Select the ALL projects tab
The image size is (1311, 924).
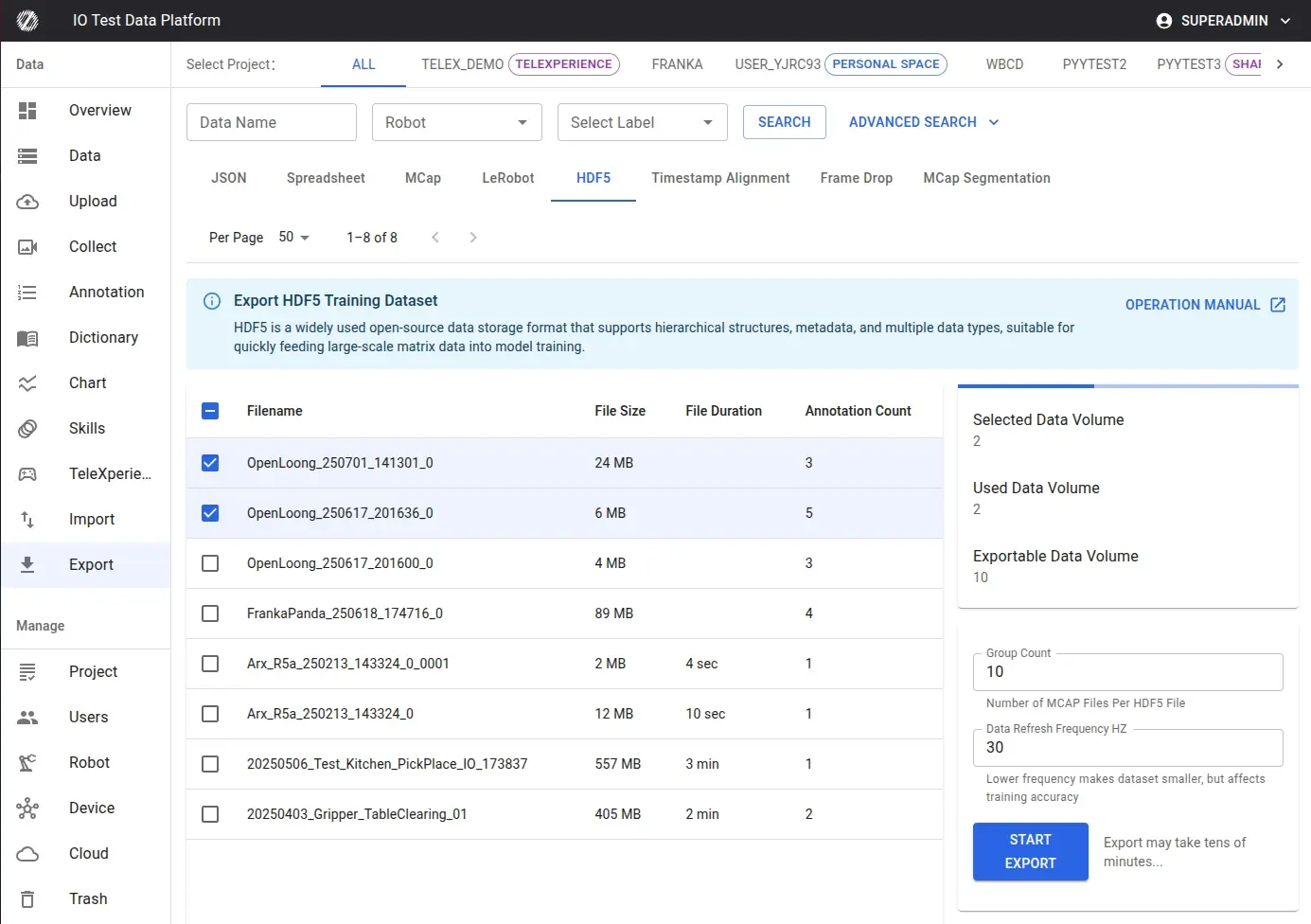click(363, 64)
